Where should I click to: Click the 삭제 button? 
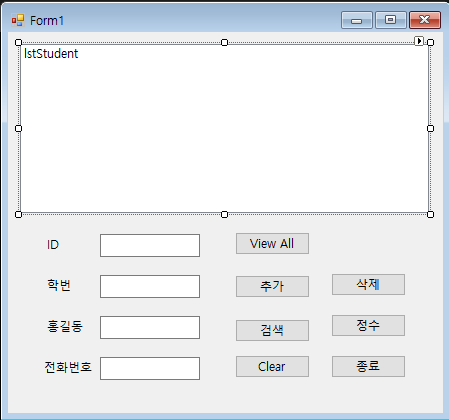368,285
